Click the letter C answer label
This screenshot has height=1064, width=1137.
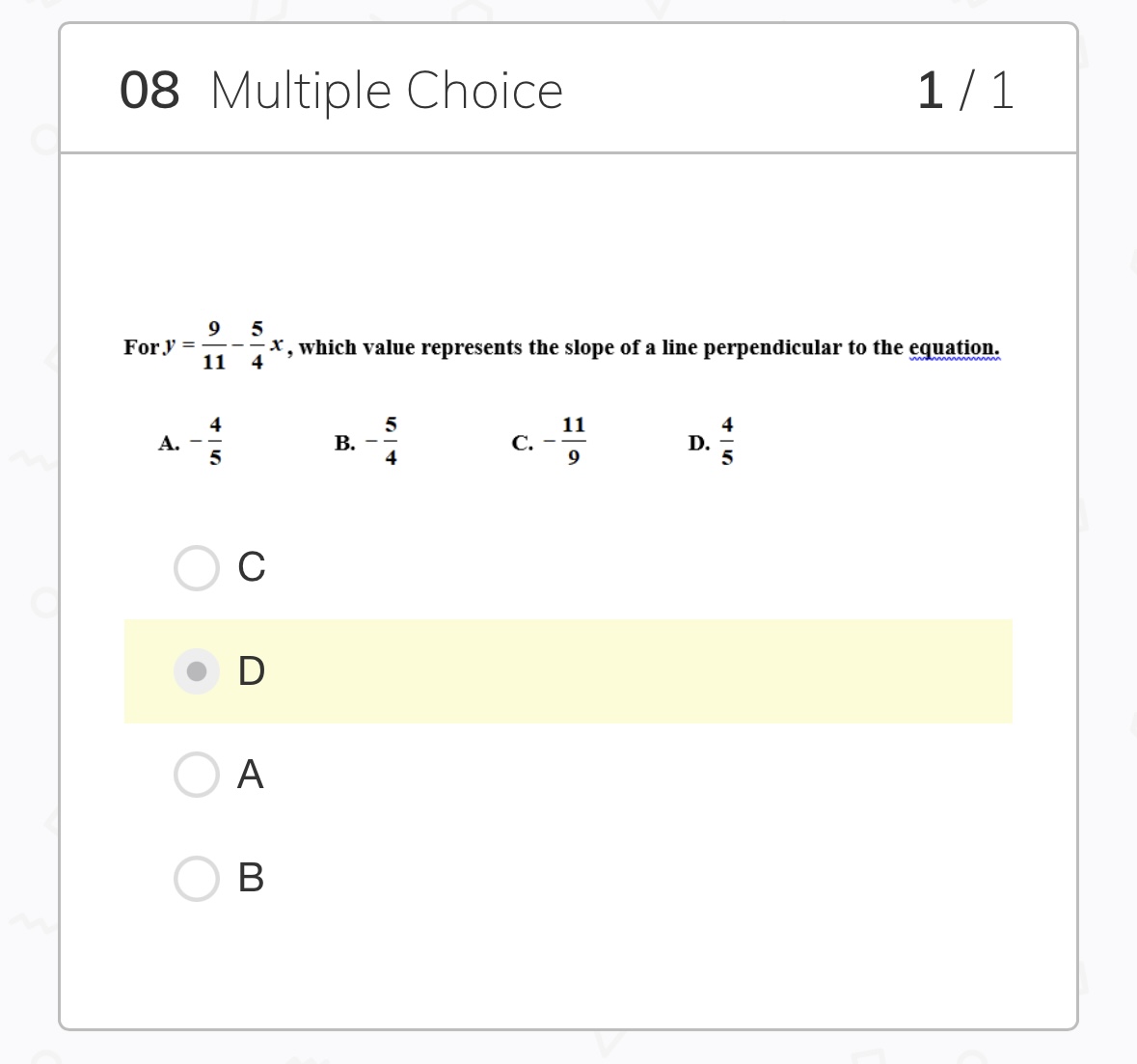tap(251, 567)
